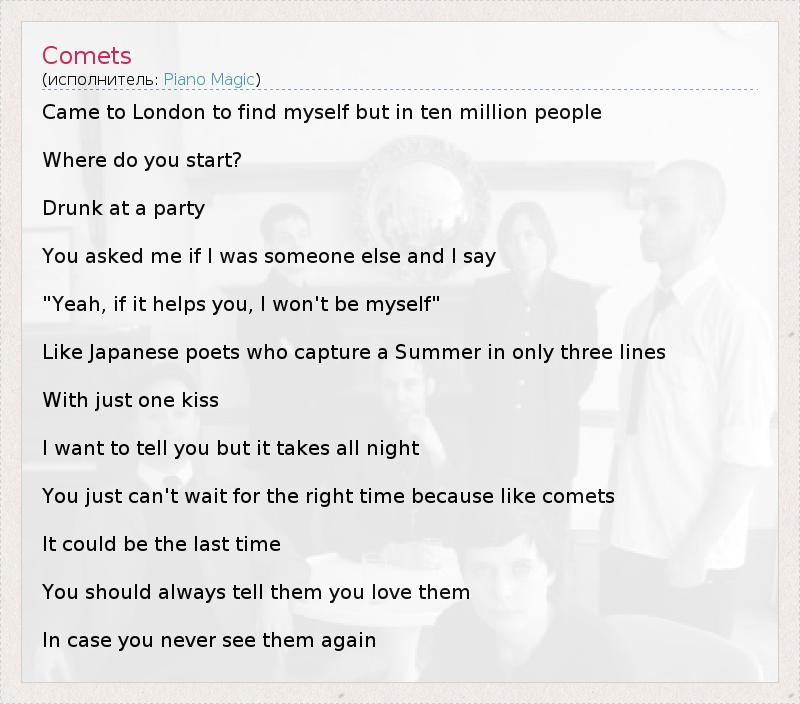Click the line 'You asked me if I was someone else'

(x=269, y=256)
